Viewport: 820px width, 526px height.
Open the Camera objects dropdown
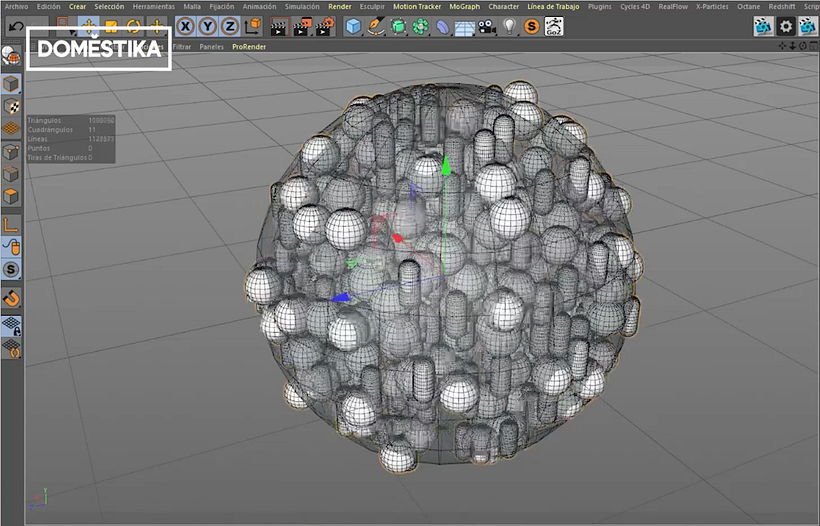[x=487, y=26]
